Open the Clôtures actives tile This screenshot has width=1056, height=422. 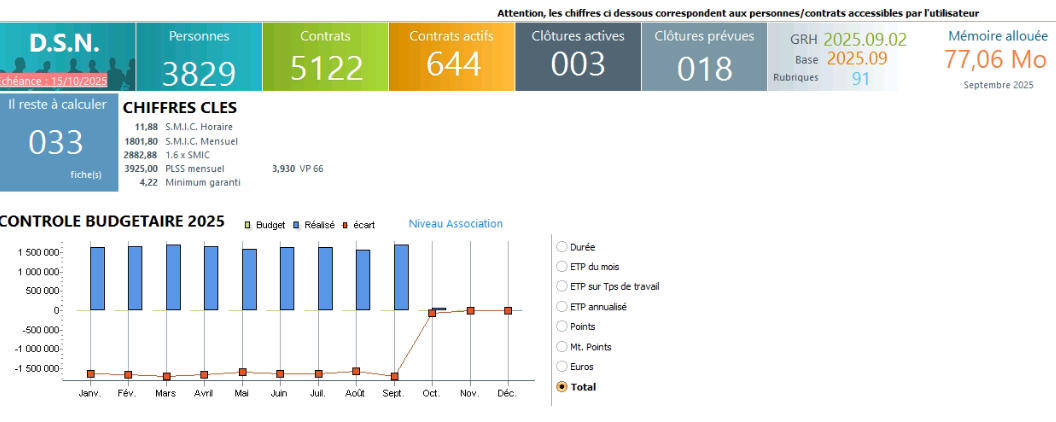tap(577, 57)
